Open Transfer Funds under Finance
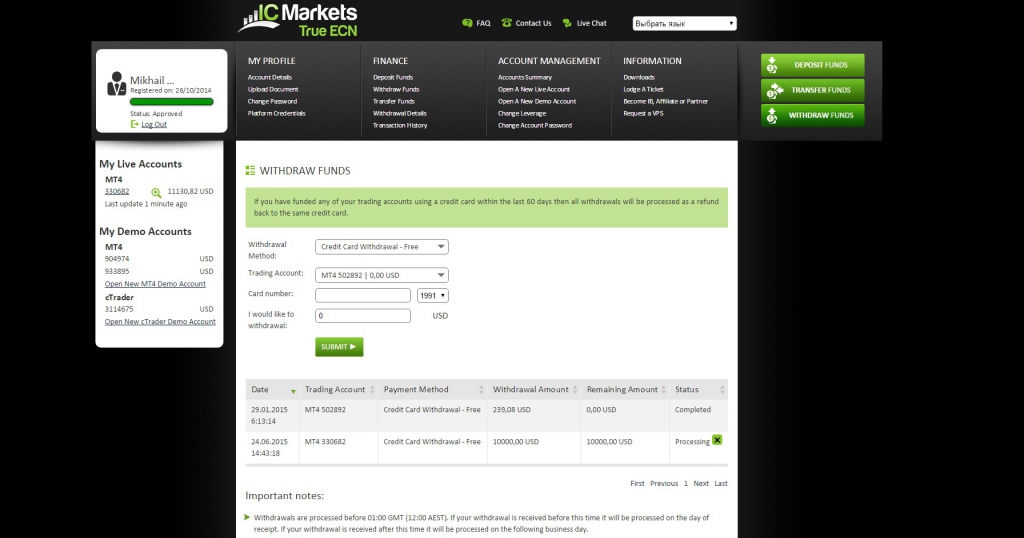The width and height of the screenshot is (1024, 538). click(394, 101)
